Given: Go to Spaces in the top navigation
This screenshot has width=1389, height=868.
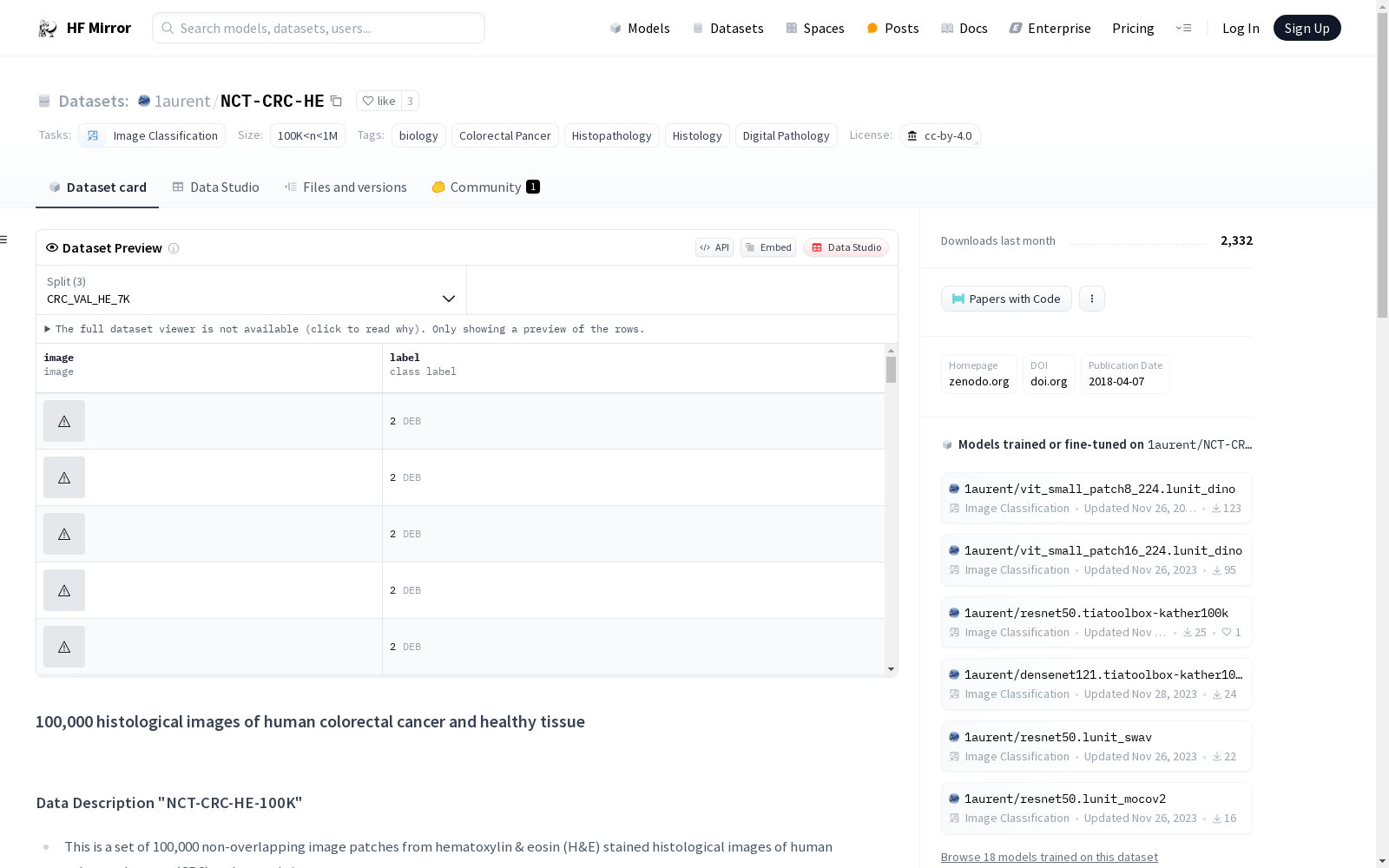Looking at the screenshot, I should click(x=815, y=28).
